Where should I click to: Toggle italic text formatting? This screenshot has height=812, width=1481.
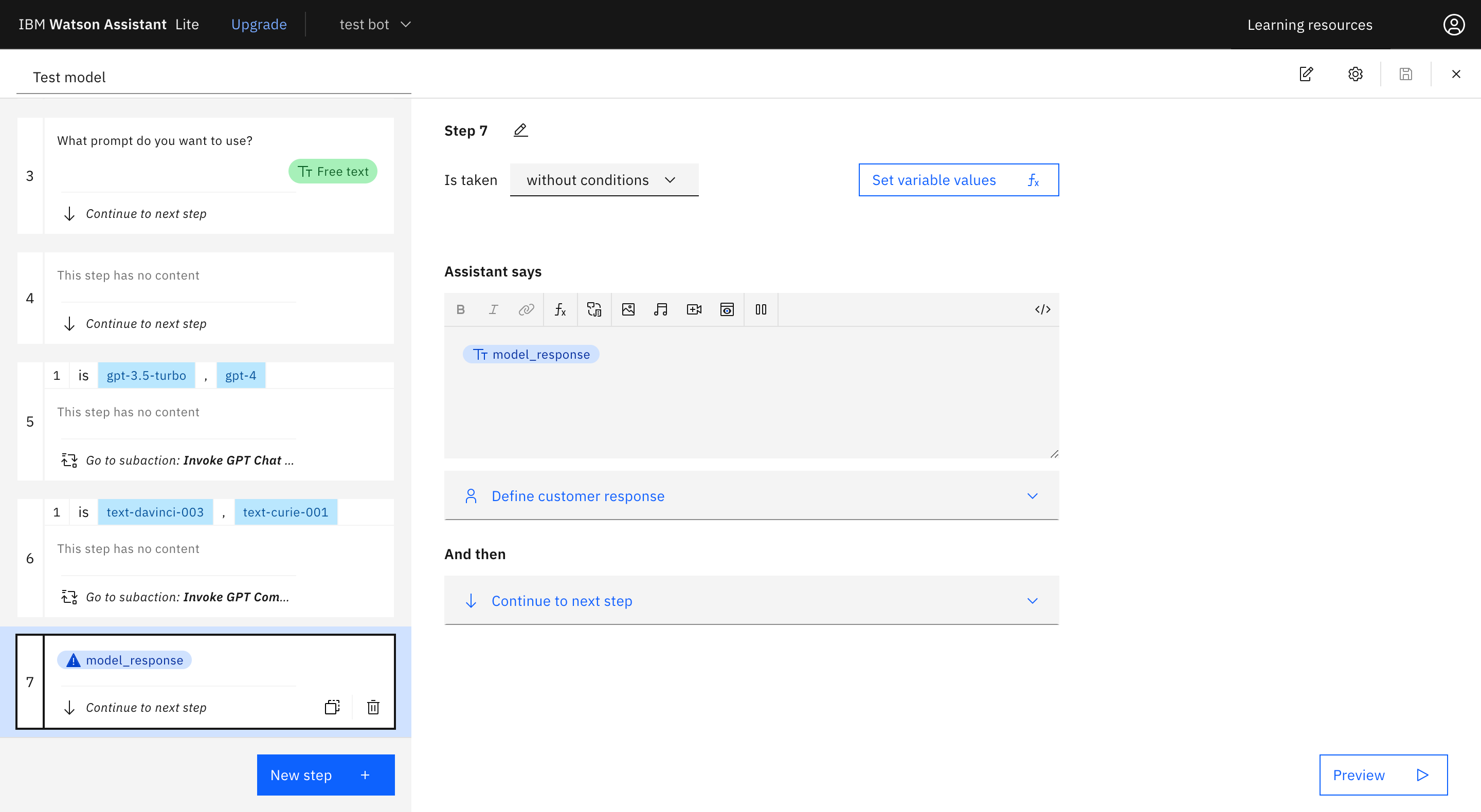pos(493,310)
